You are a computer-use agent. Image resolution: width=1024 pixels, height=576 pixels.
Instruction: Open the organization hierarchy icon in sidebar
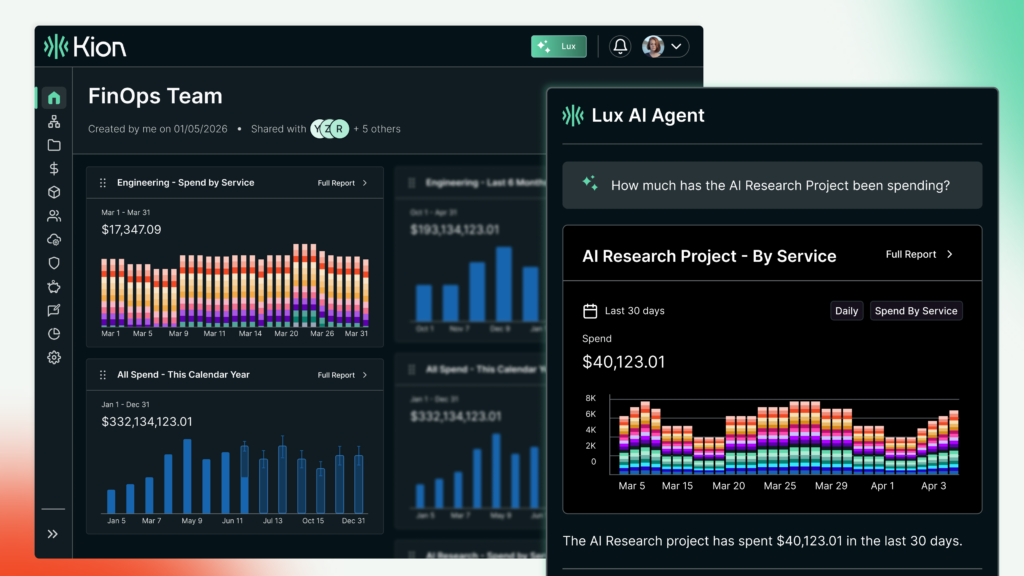54,121
